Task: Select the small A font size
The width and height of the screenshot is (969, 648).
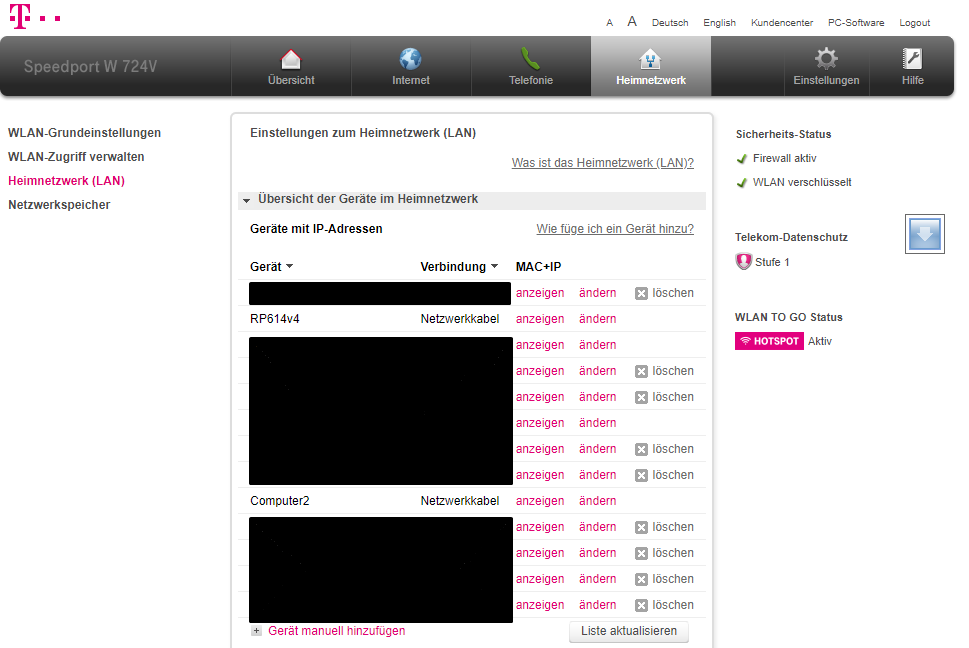Action: click(x=609, y=23)
